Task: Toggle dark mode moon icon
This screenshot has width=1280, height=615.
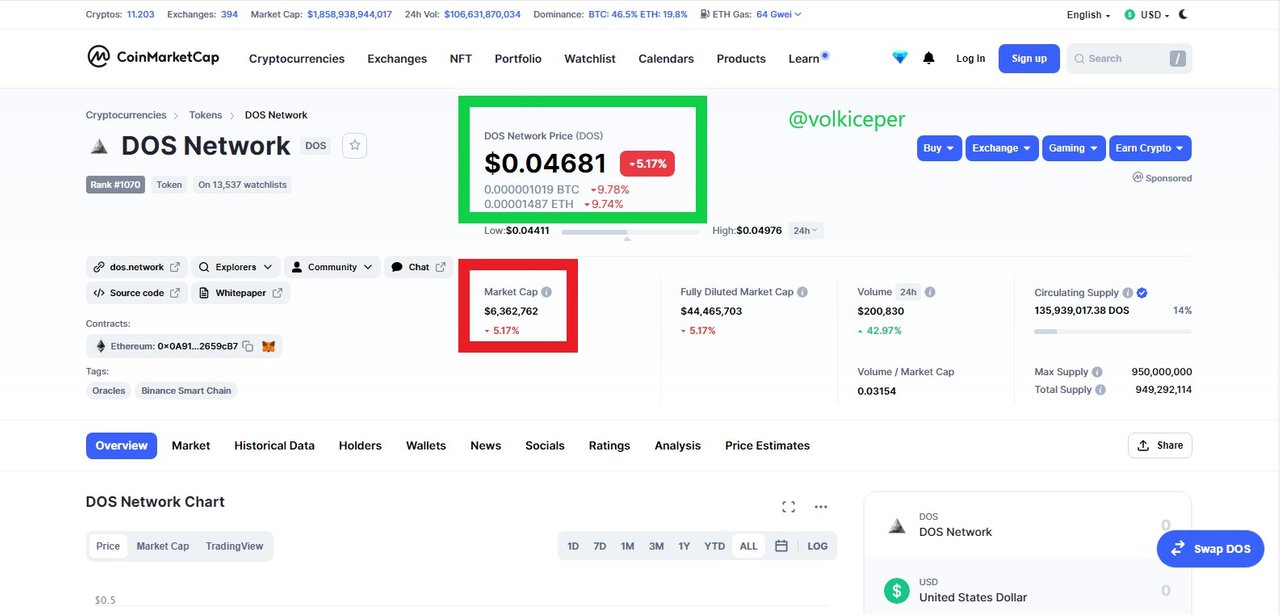Action: pos(1184,14)
